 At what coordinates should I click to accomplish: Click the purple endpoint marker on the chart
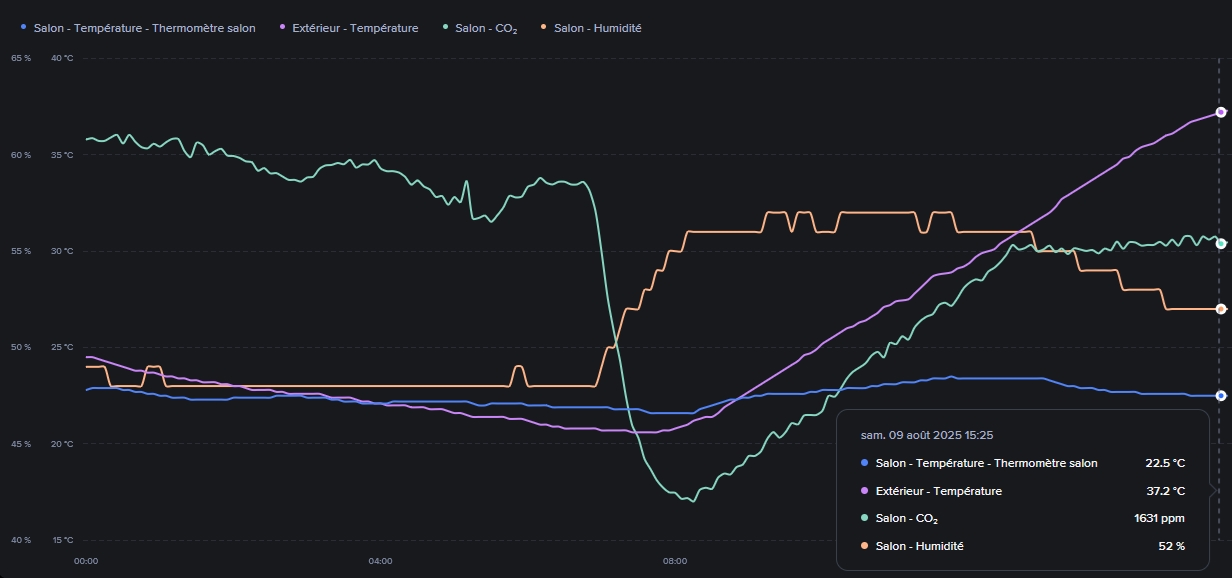pos(1220,112)
